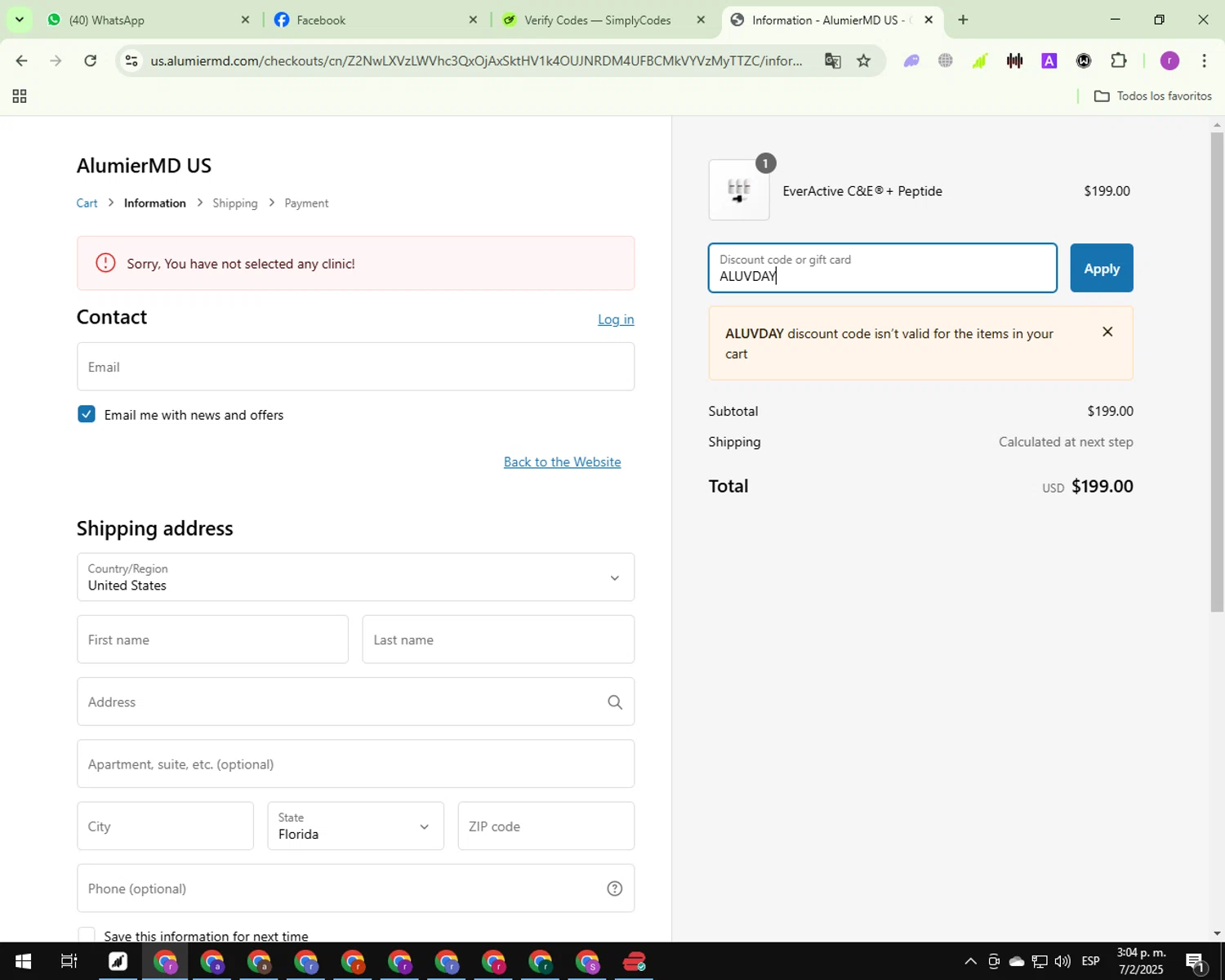The image size is (1225, 980).
Task: Uncheck Email me with news and offers
Action: click(87, 414)
